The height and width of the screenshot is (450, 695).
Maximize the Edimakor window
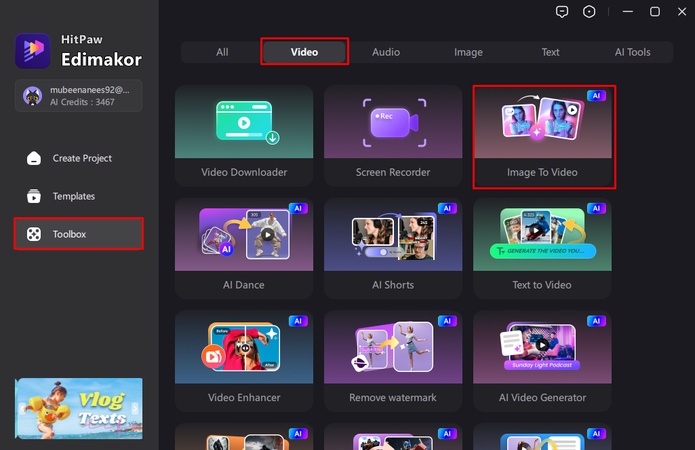[655, 12]
